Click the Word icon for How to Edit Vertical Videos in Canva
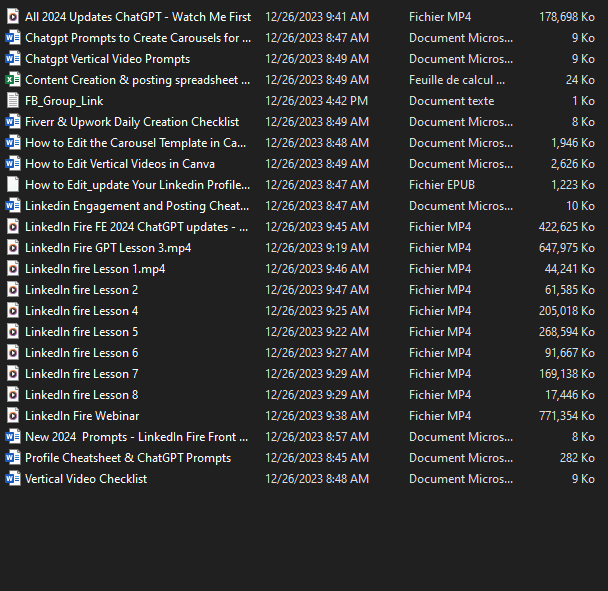Image resolution: width=608 pixels, height=591 pixels. pyautogui.click(x=13, y=164)
